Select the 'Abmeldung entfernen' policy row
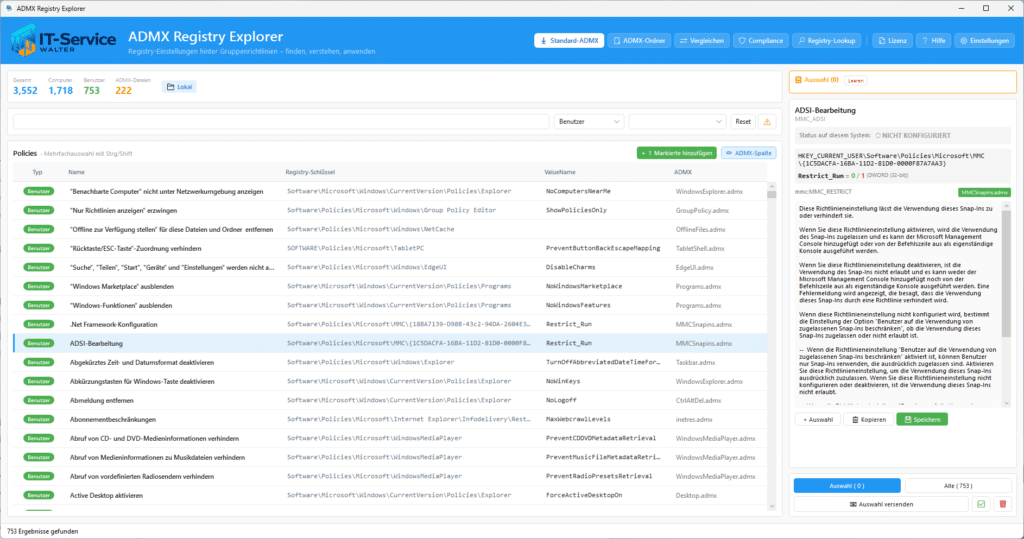This screenshot has width=1024, height=539. (x=390, y=400)
